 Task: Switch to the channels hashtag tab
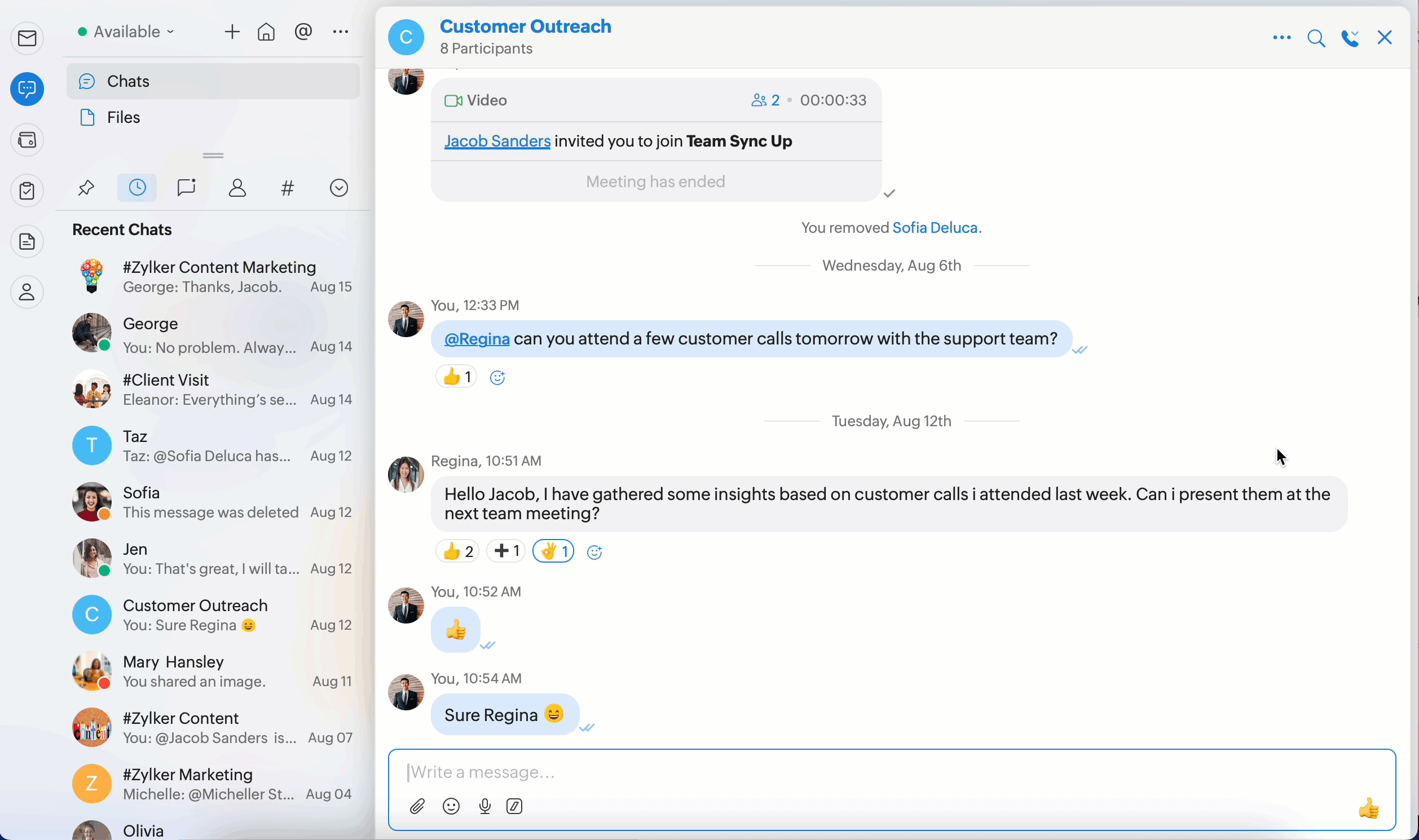pos(288,188)
